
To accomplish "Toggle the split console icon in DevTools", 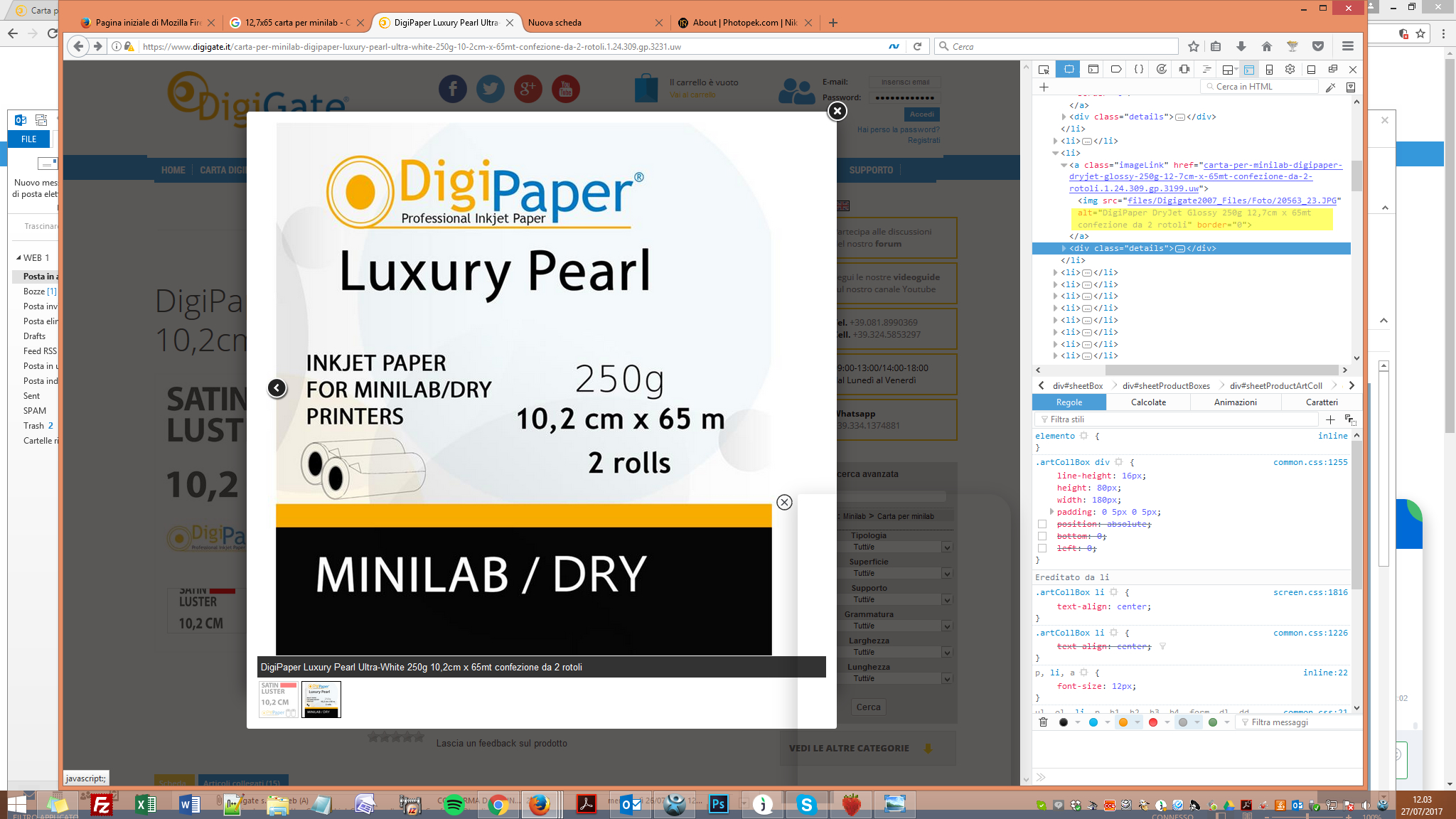I will click(x=1249, y=69).
